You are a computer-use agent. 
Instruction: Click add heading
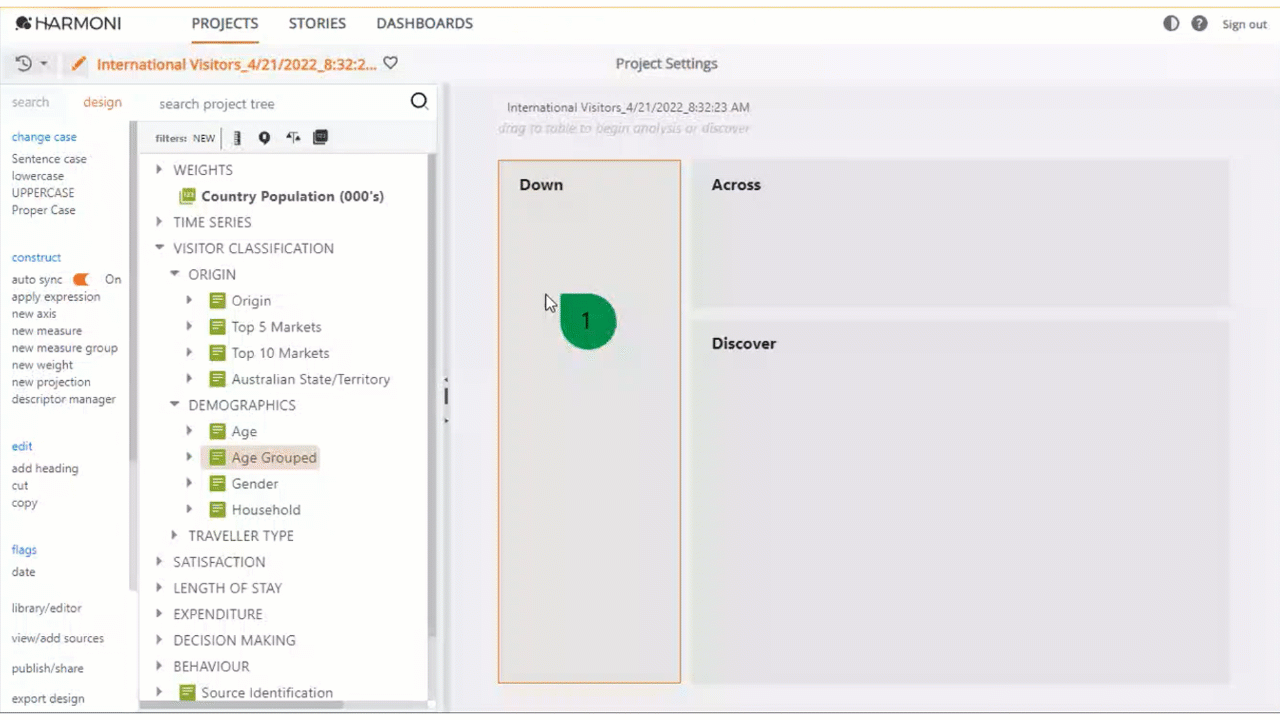pos(44,468)
